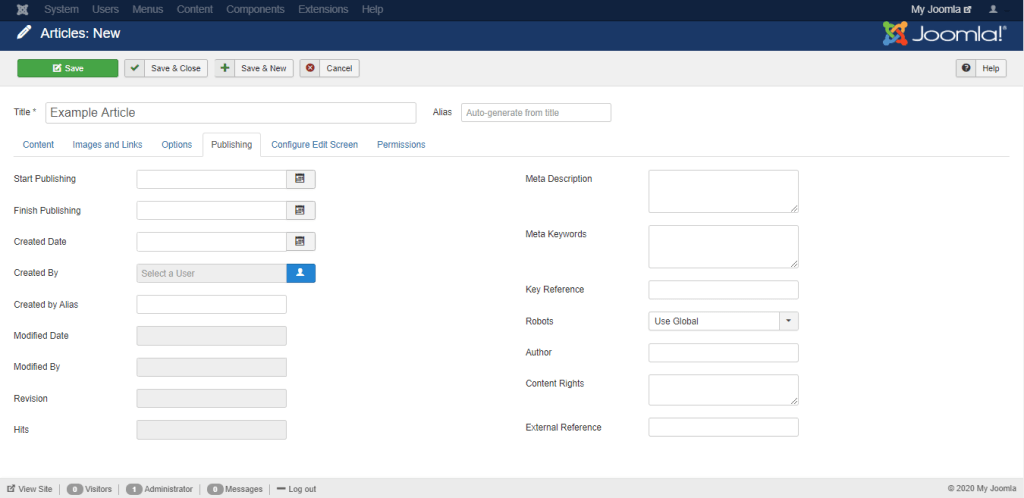This screenshot has width=1024, height=498.
Task: Switch to the Permissions tab
Action: 401,145
